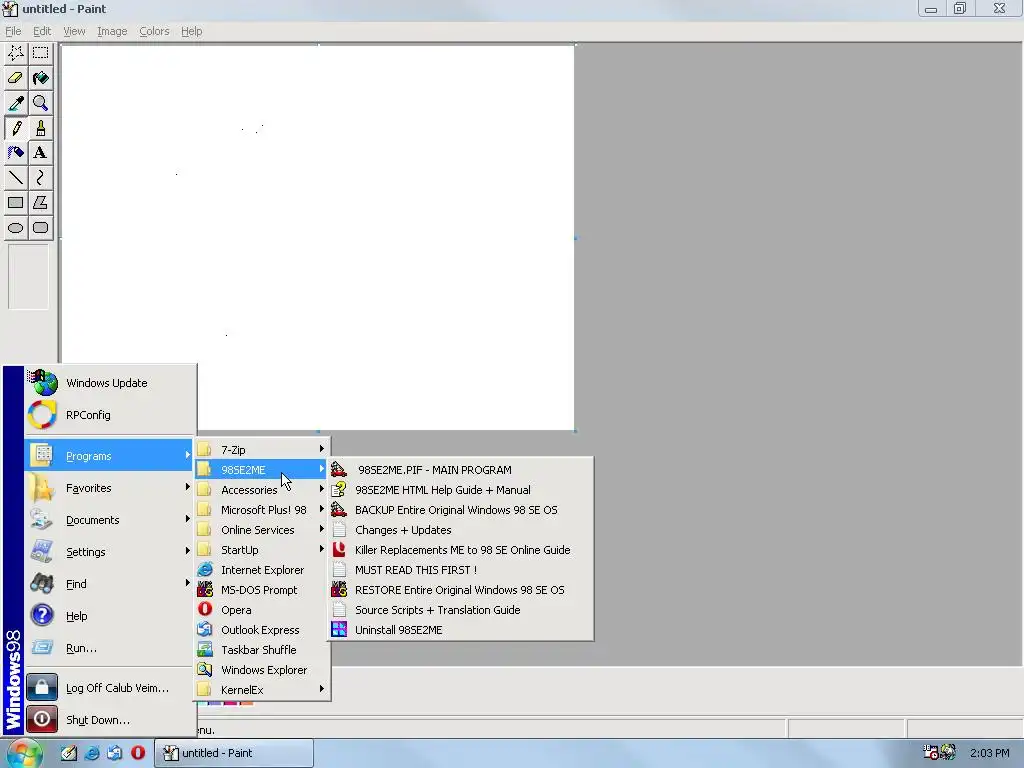Select the Polygon shape tool

[x=40, y=202]
